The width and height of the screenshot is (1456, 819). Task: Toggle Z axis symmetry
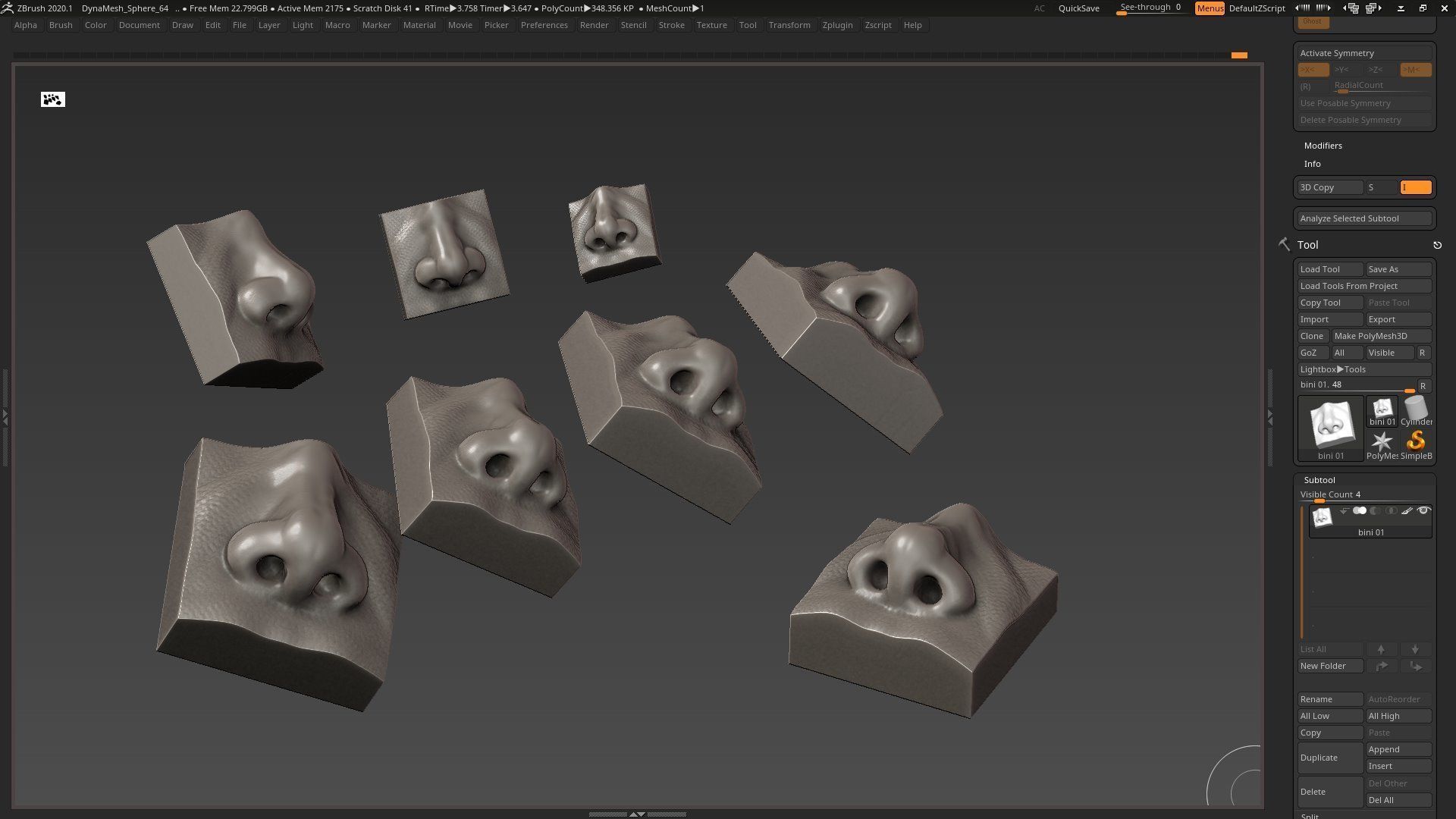pos(1381,70)
